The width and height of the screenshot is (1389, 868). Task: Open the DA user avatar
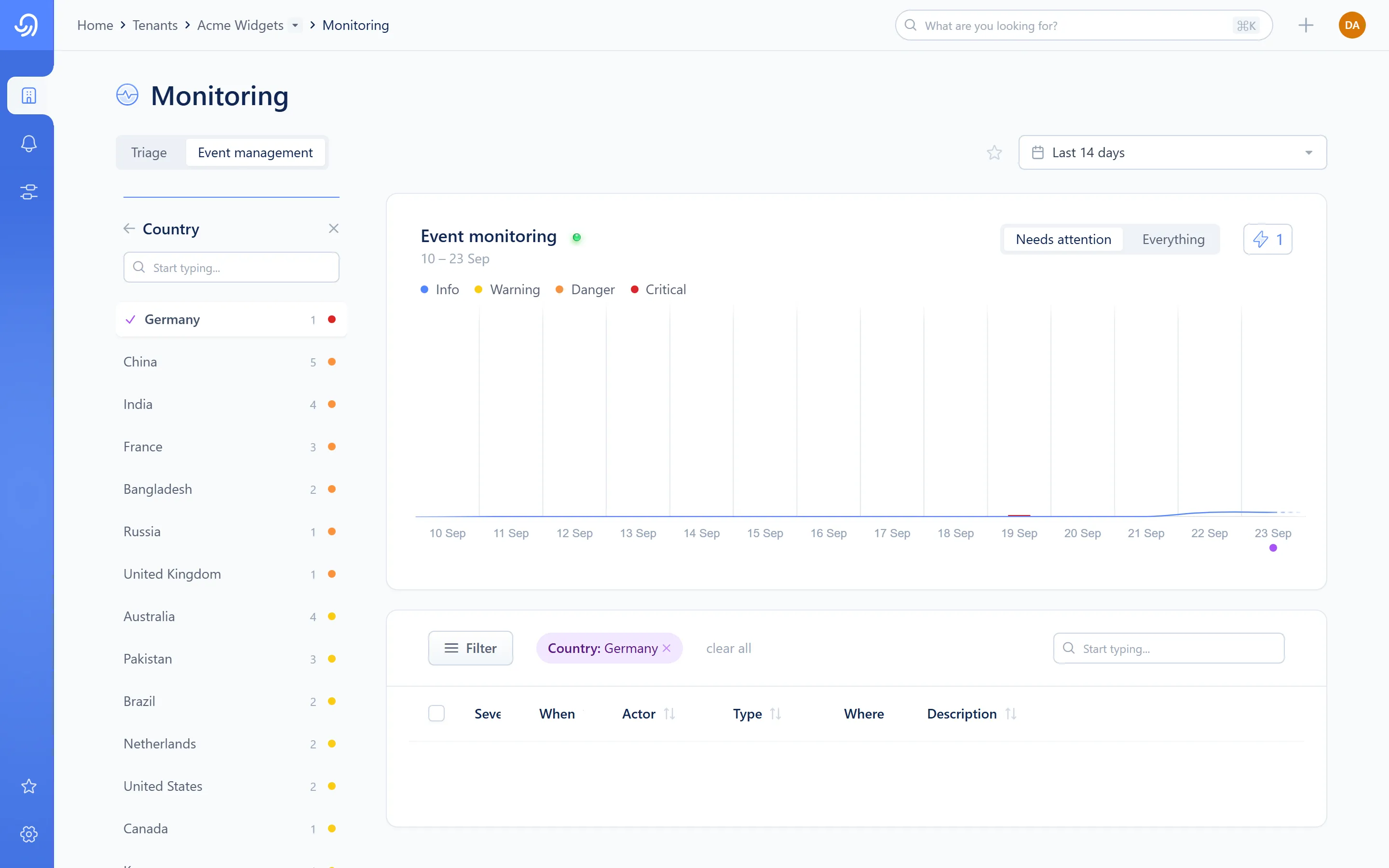(x=1352, y=25)
